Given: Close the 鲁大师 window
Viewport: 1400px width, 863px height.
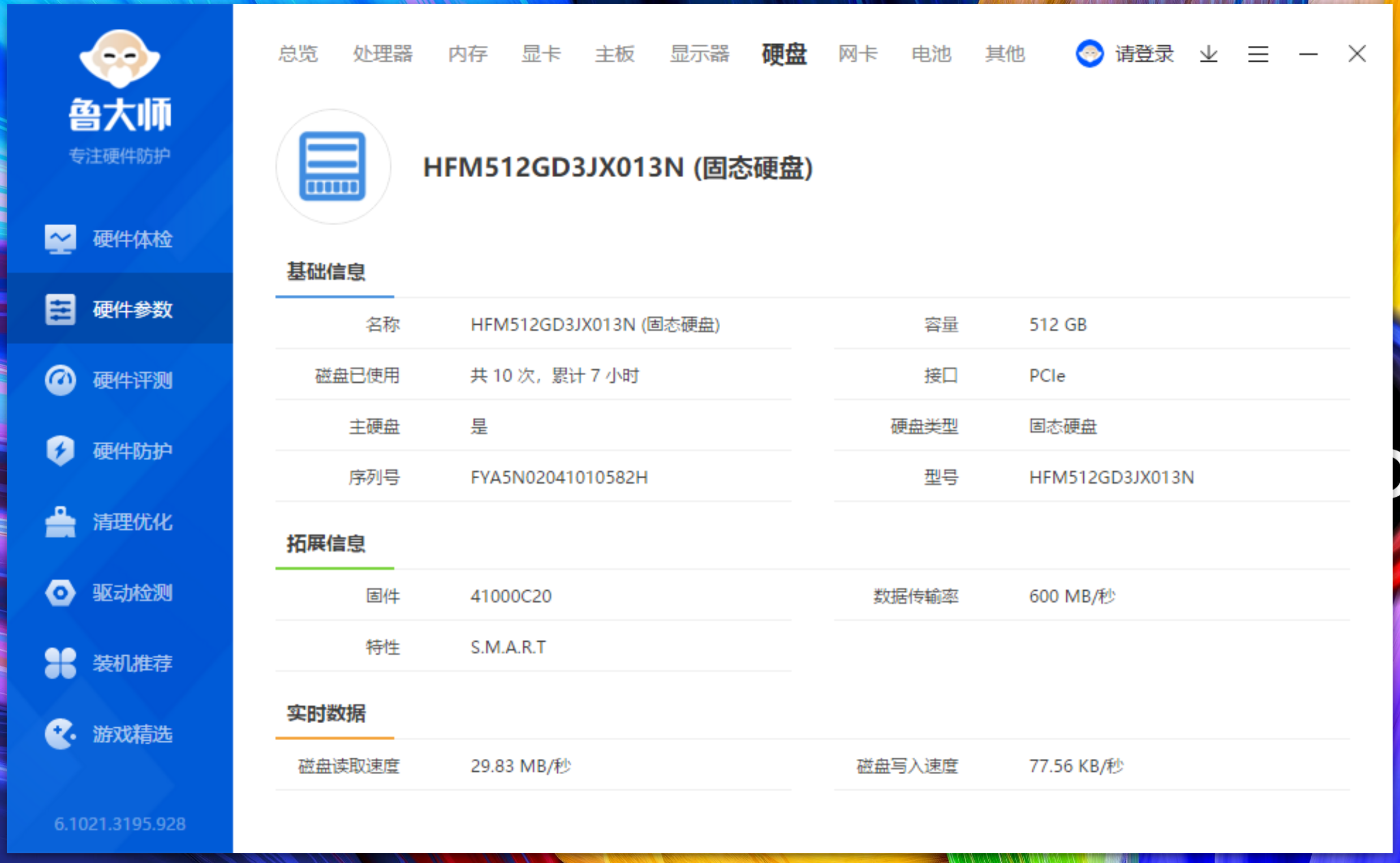Looking at the screenshot, I should pyautogui.click(x=1357, y=54).
